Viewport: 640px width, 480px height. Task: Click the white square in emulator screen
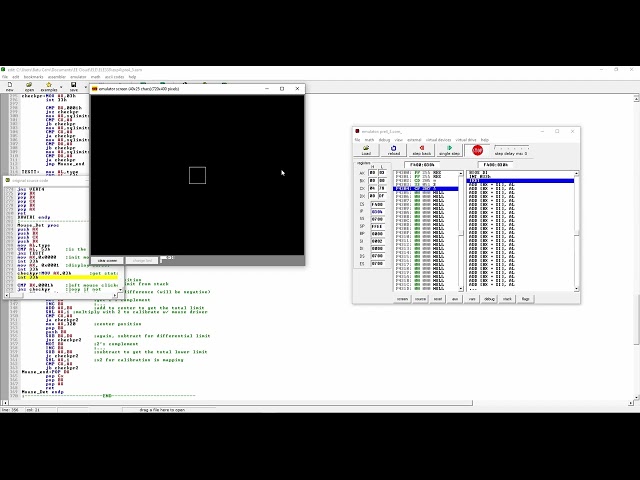tap(198, 175)
